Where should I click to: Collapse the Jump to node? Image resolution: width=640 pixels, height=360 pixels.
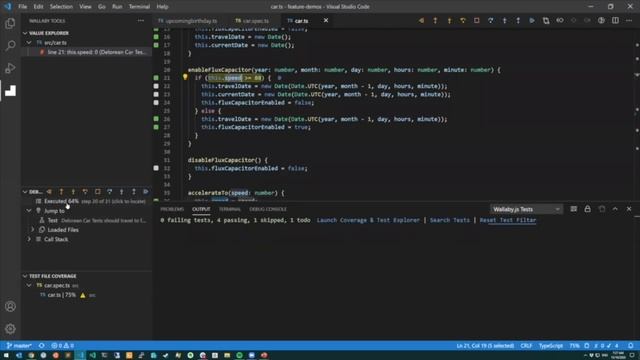point(29,211)
